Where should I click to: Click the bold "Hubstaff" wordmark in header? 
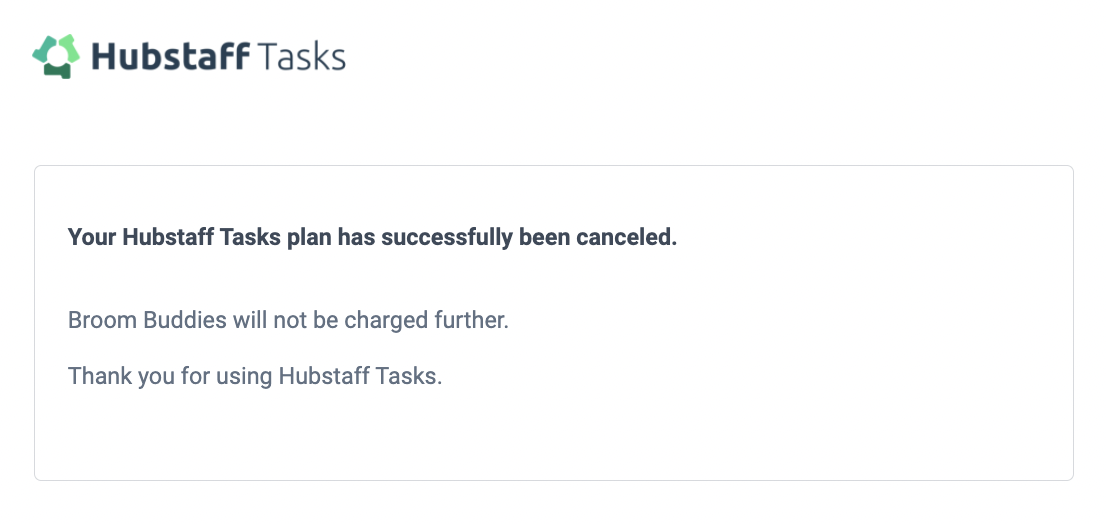click(x=170, y=56)
